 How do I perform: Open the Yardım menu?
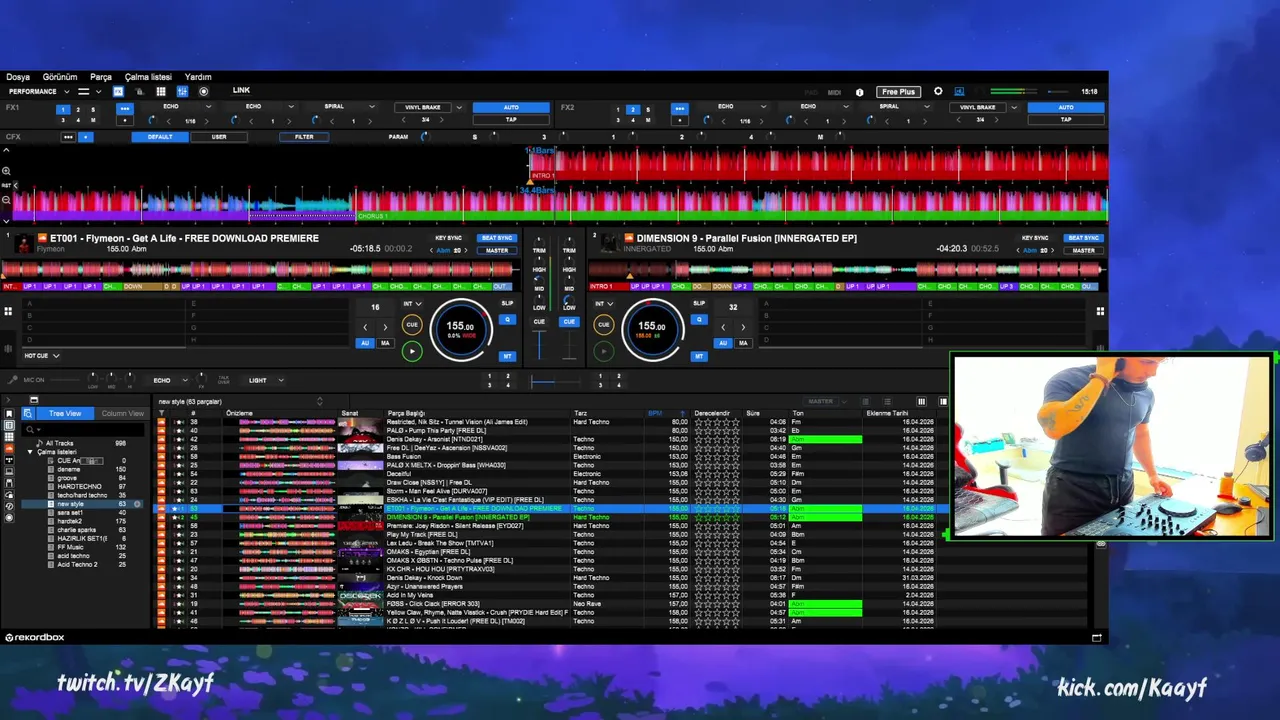tap(198, 77)
